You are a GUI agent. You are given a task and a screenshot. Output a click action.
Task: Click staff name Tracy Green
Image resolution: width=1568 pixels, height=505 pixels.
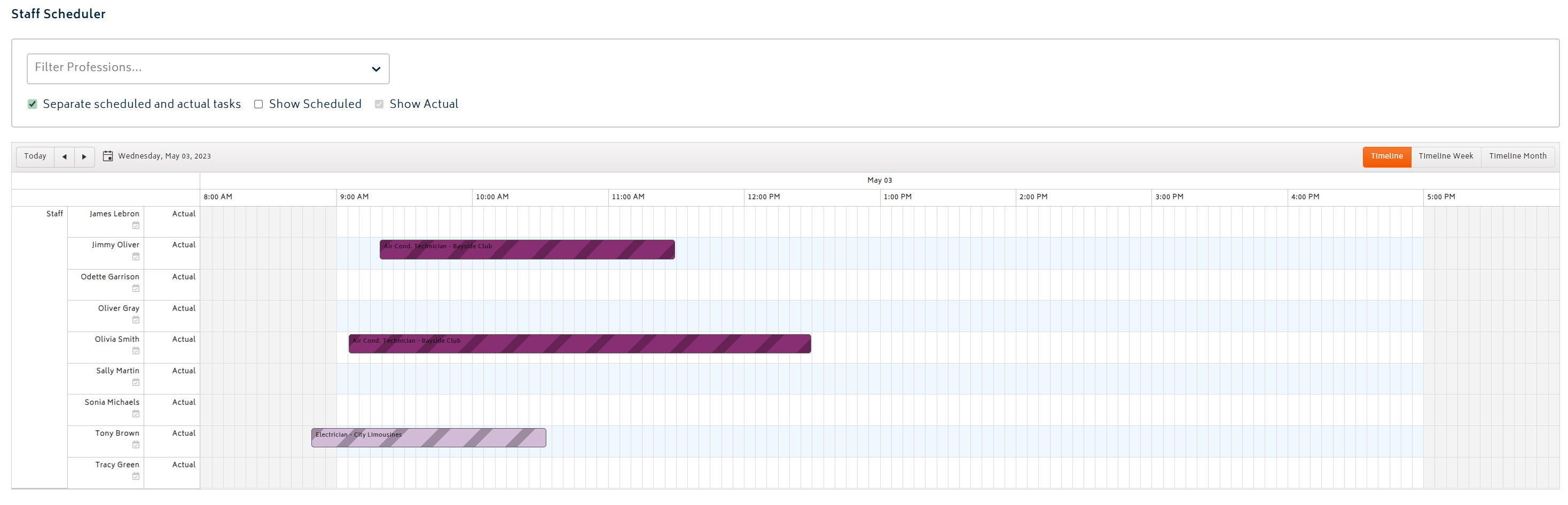point(117,465)
